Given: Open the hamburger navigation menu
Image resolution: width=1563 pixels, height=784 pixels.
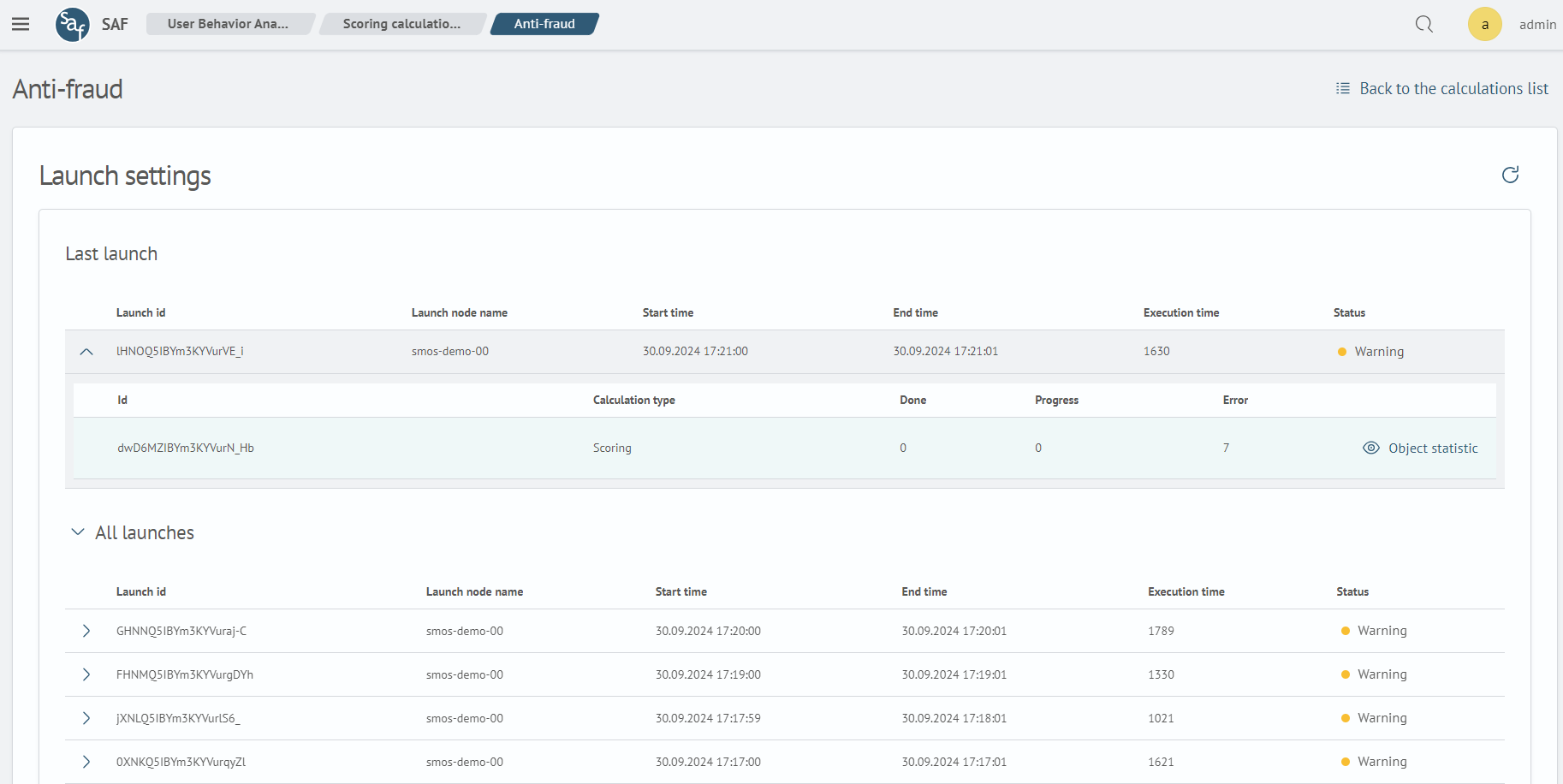Looking at the screenshot, I should [21, 24].
